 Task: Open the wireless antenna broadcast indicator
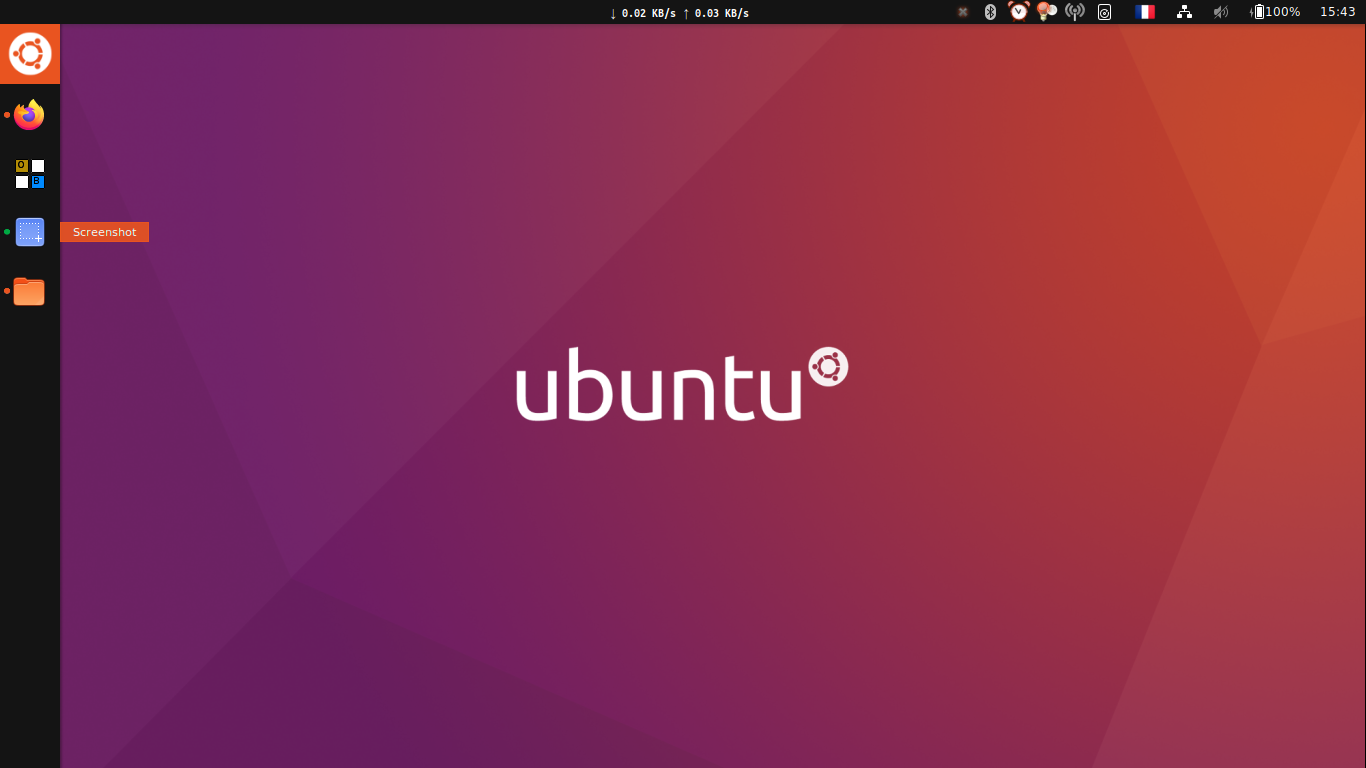pyautogui.click(x=1075, y=12)
